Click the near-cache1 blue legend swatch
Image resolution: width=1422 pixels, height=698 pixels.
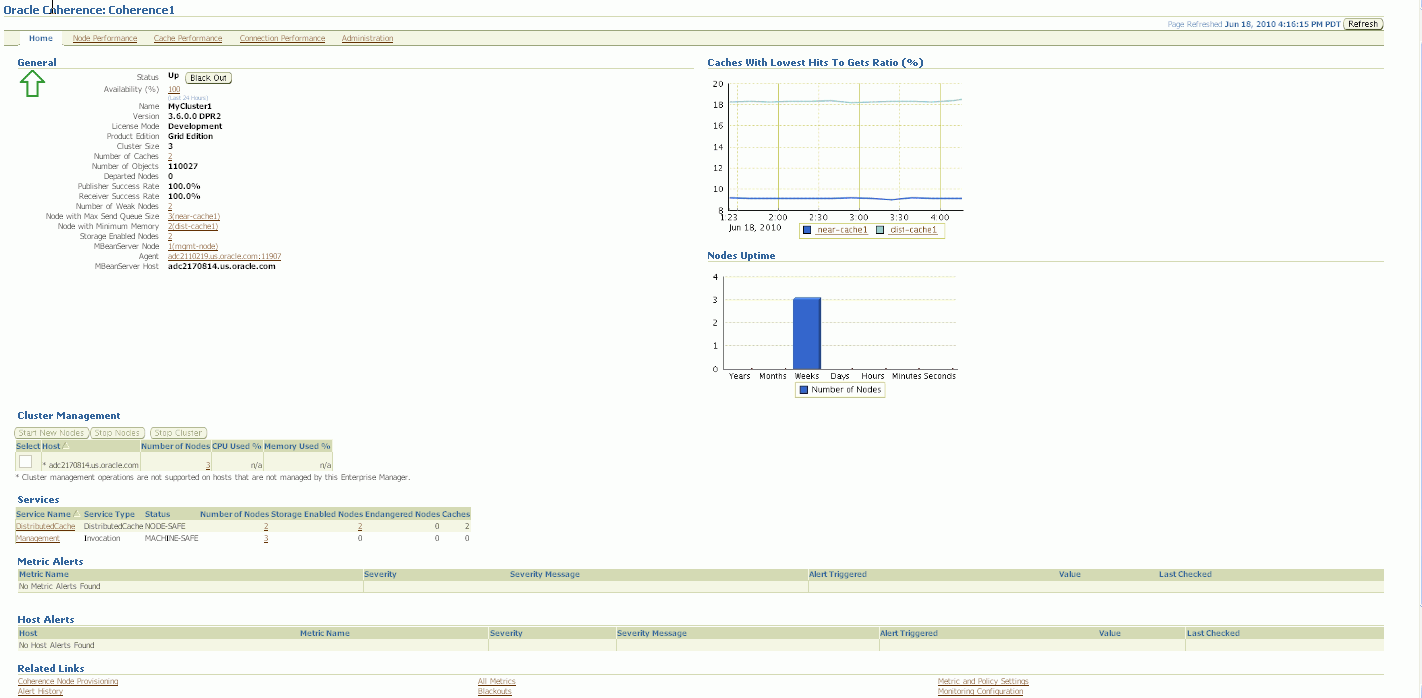807,230
